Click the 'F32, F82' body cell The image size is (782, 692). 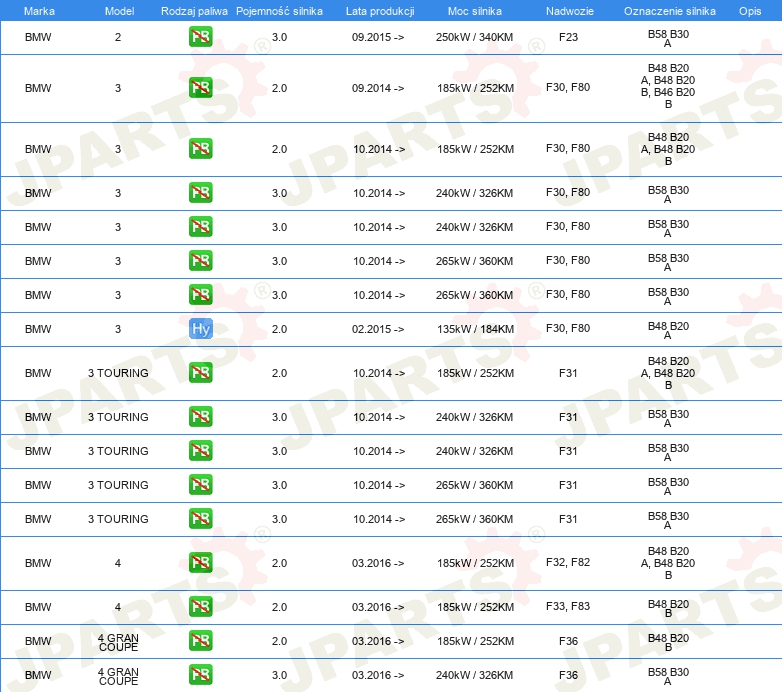pyautogui.click(x=568, y=562)
